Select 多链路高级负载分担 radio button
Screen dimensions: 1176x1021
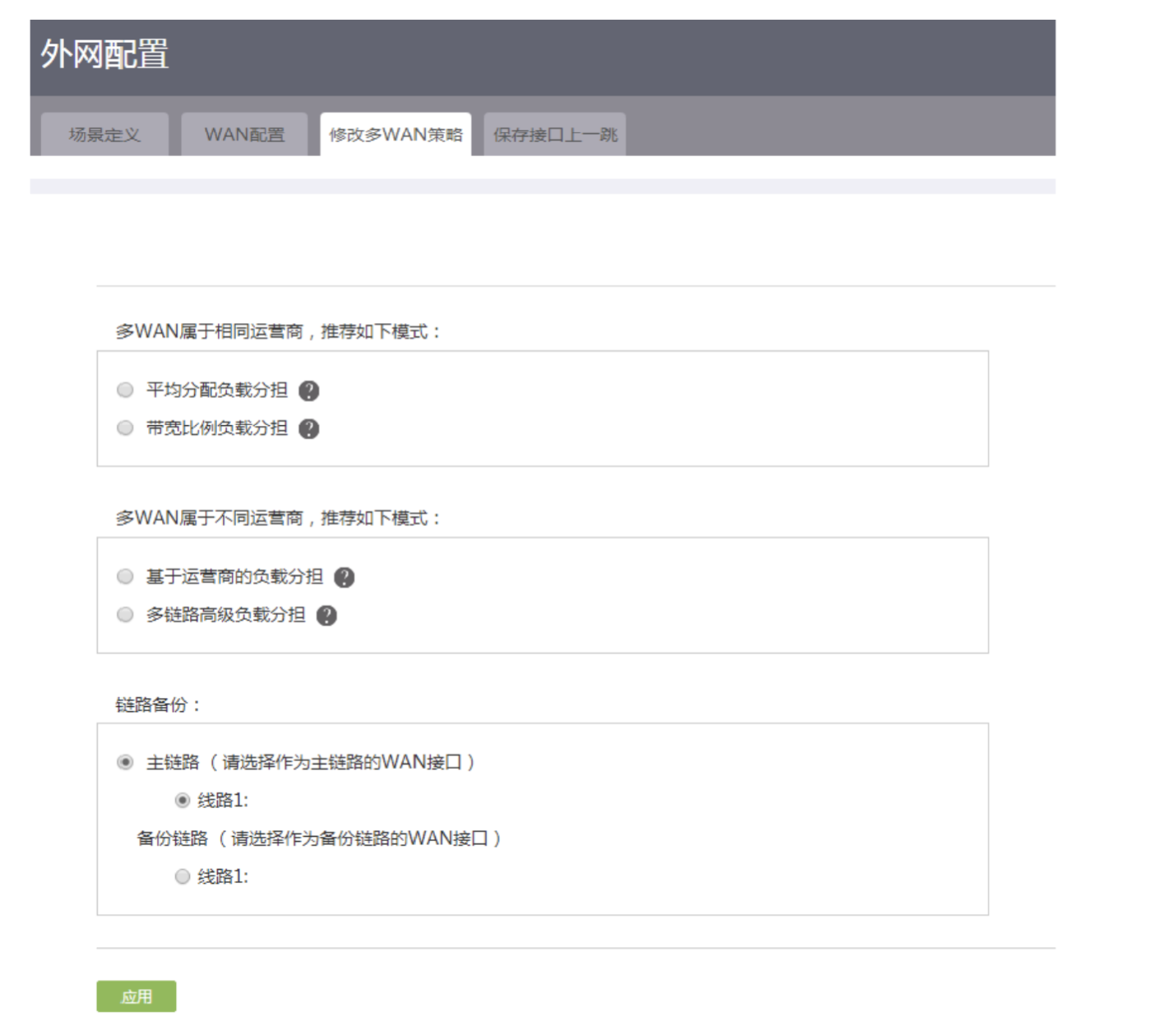125,614
